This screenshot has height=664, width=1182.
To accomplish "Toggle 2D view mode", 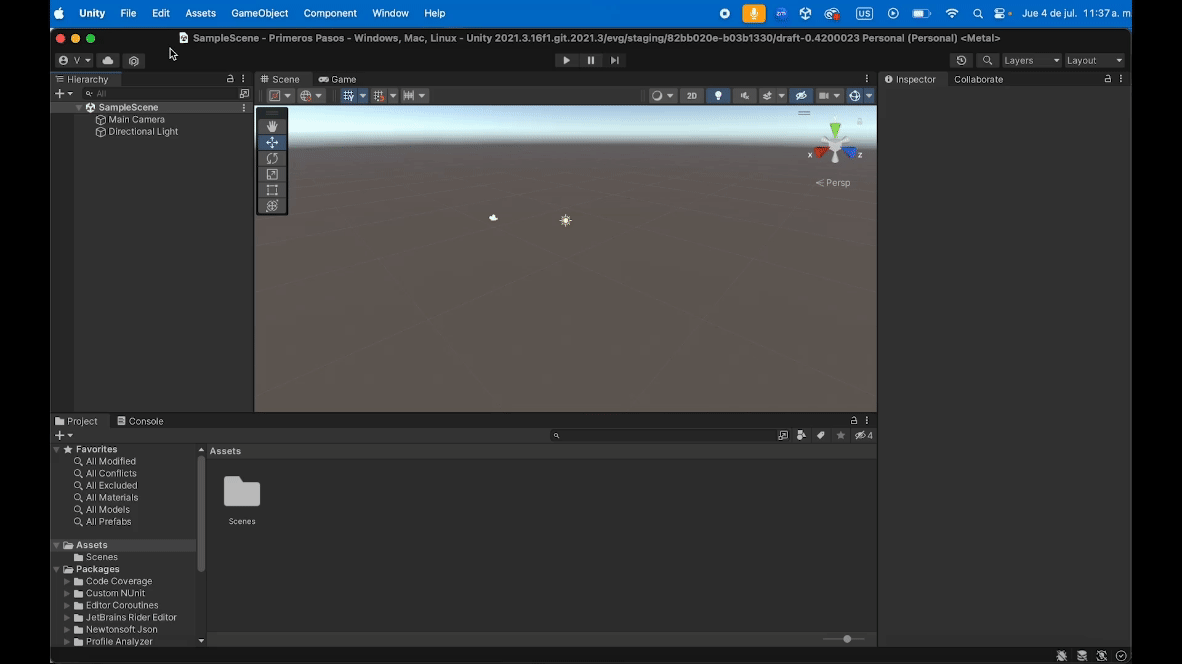I will click(691, 96).
